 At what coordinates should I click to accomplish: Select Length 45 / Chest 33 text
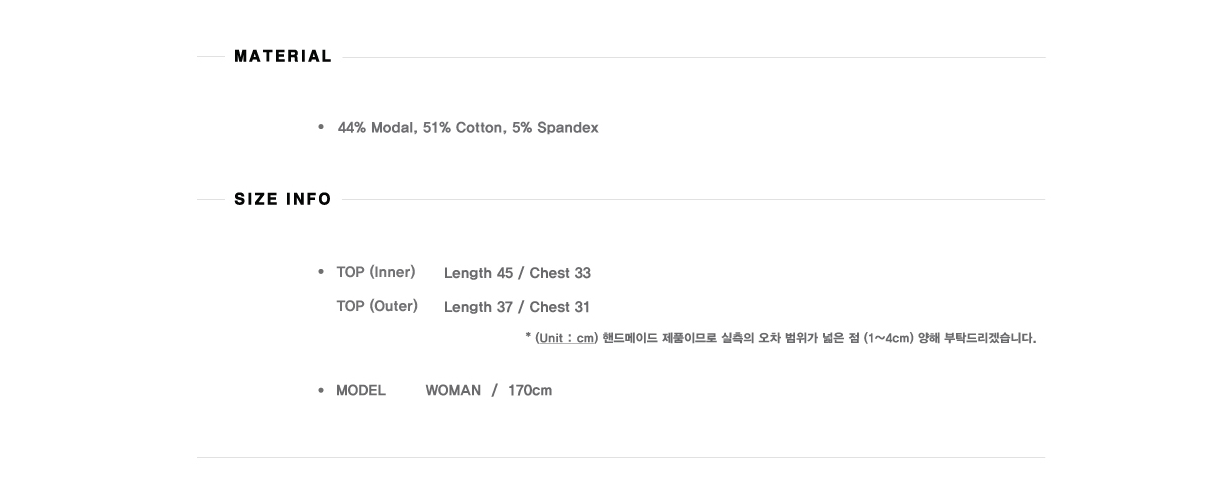(517, 273)
